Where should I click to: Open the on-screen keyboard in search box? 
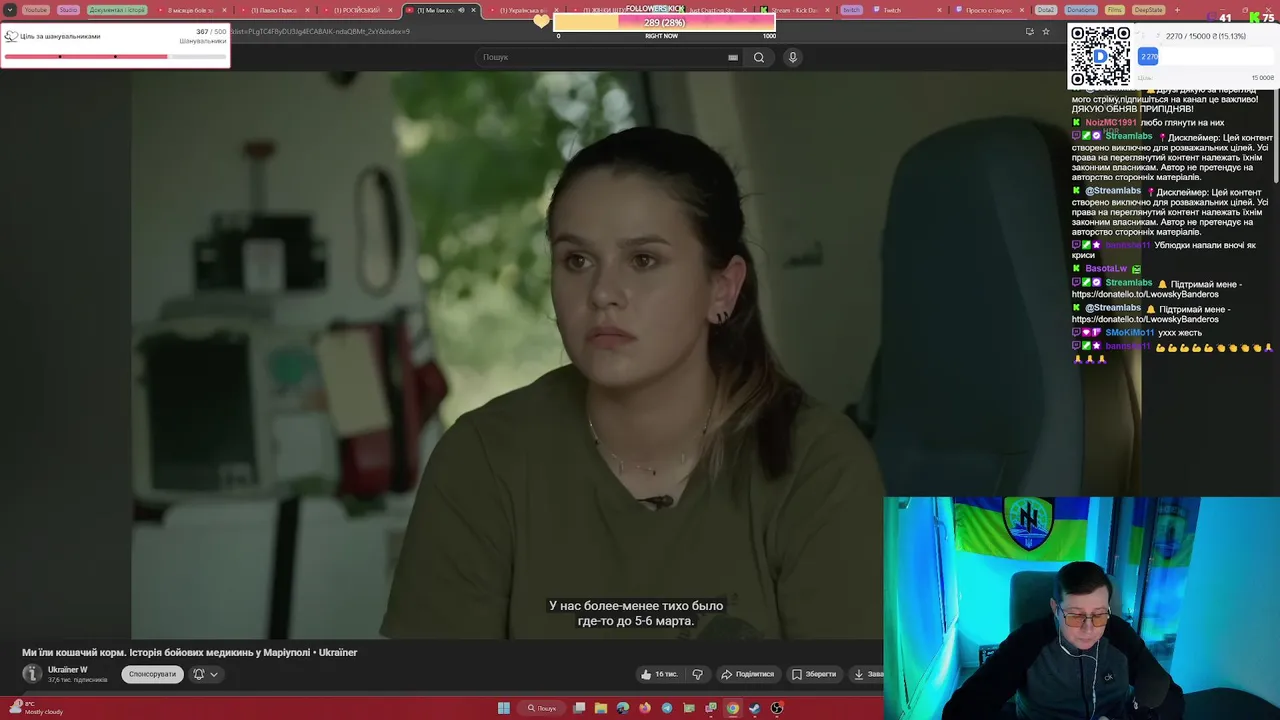pyautogui.click(x=733, y=57)
